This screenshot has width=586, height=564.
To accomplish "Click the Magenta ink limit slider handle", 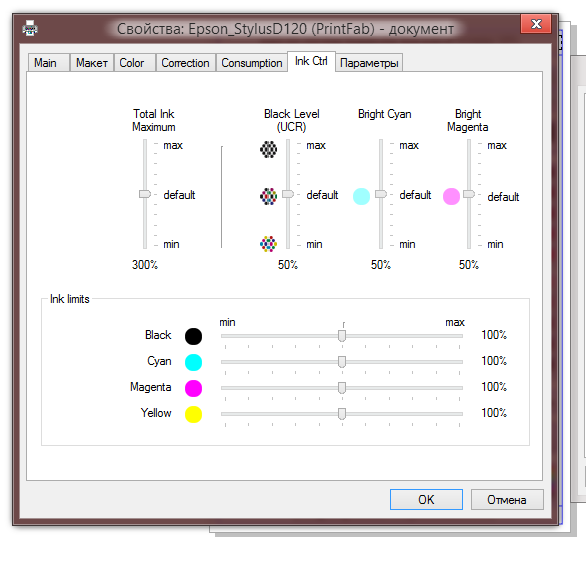I will click(x=342, y=388).
